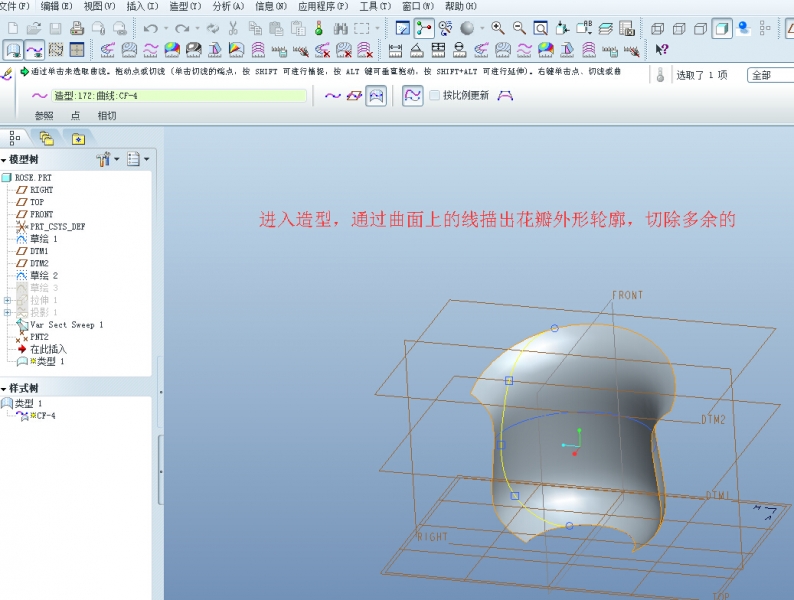The image size is (794, 600).
Task: Switch to the 相切 tab
Action: [107, 115]
